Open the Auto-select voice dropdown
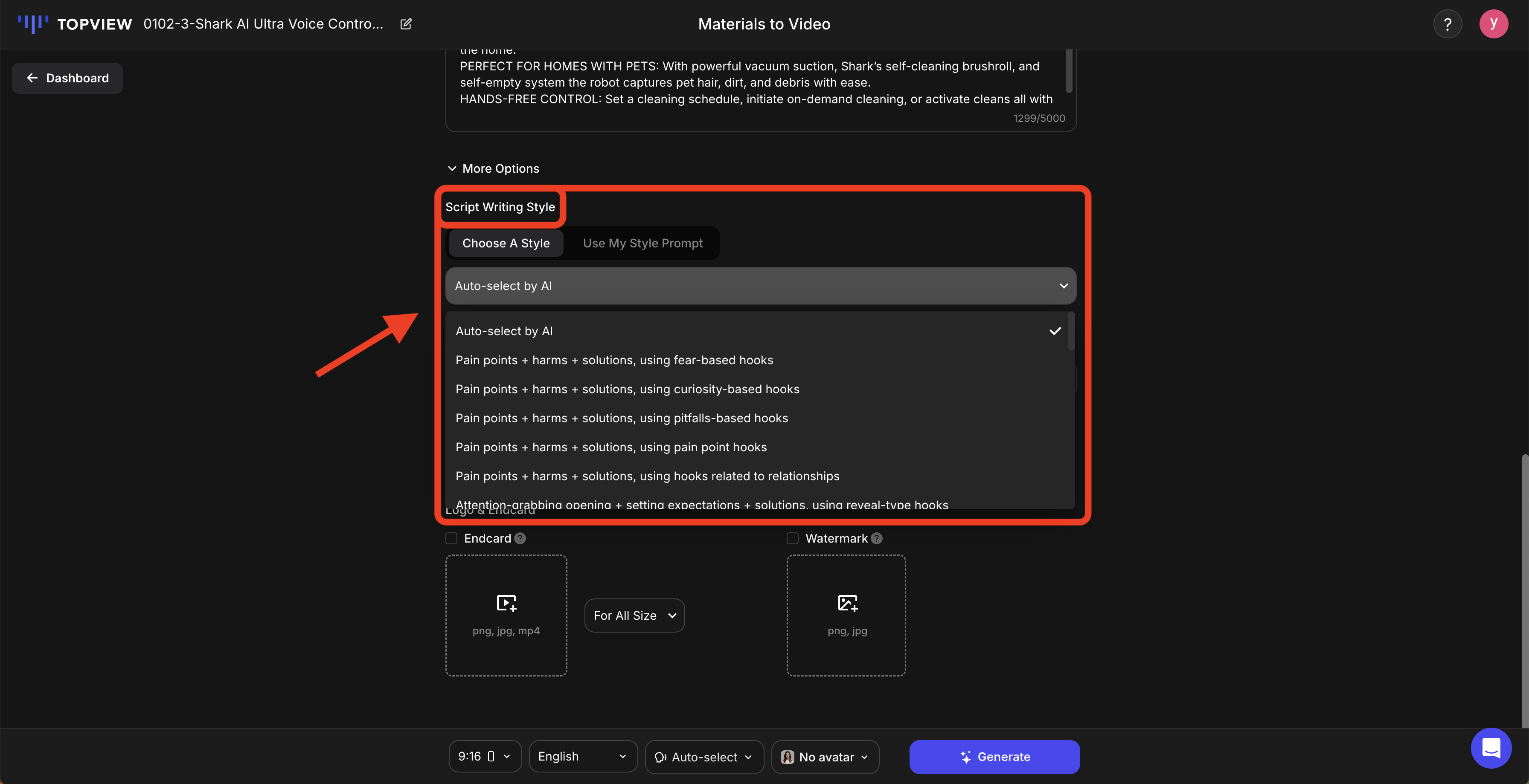The image size is (1529, 784). click(704, 757)
